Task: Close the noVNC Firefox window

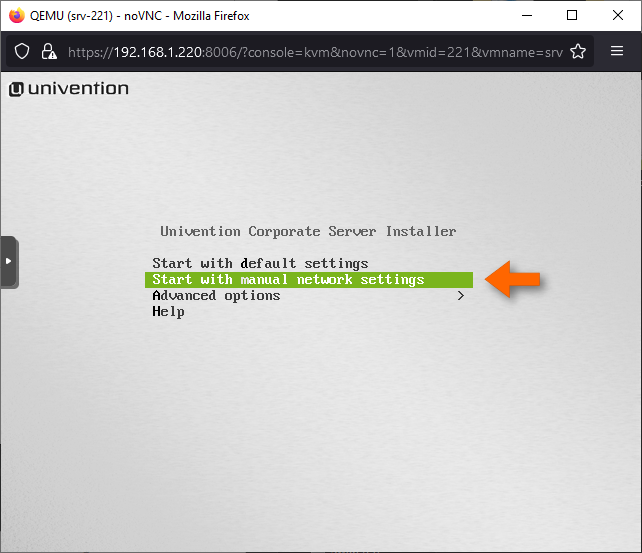Action: 618,16
